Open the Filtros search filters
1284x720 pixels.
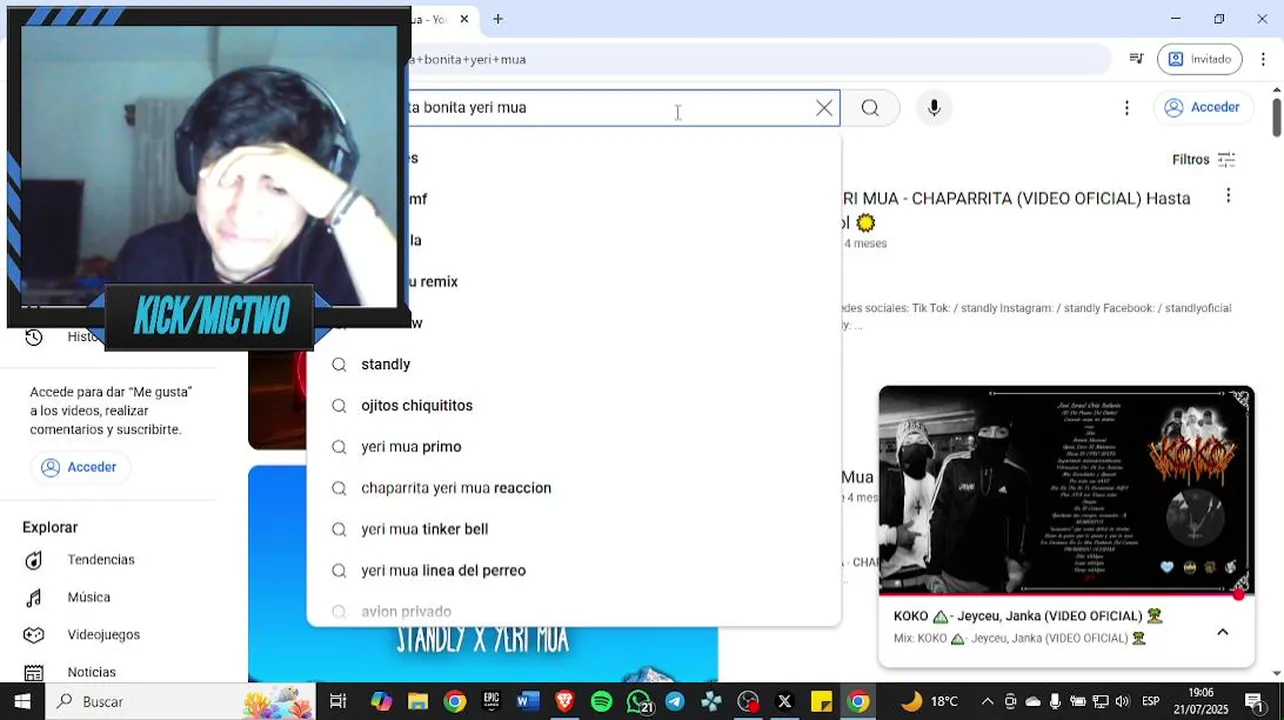tap(1204, 160)
